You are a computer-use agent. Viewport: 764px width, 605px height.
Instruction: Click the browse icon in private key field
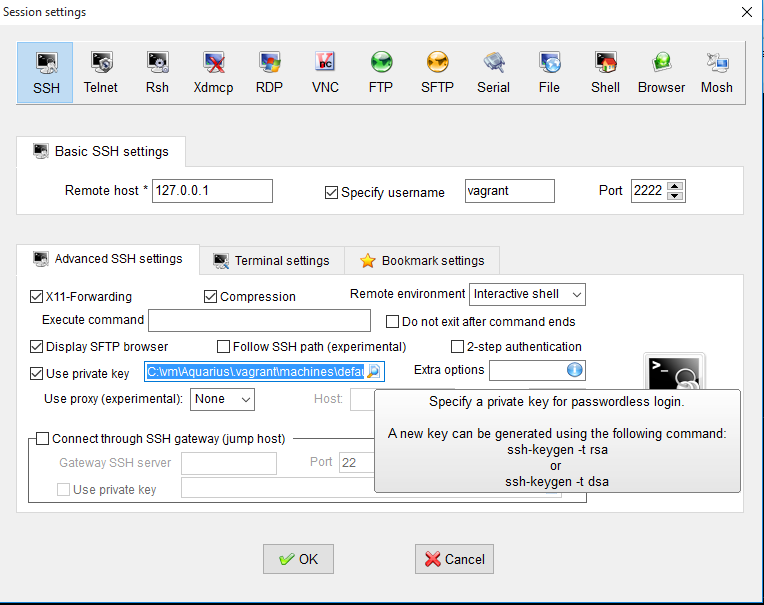[x=373, y=372]
